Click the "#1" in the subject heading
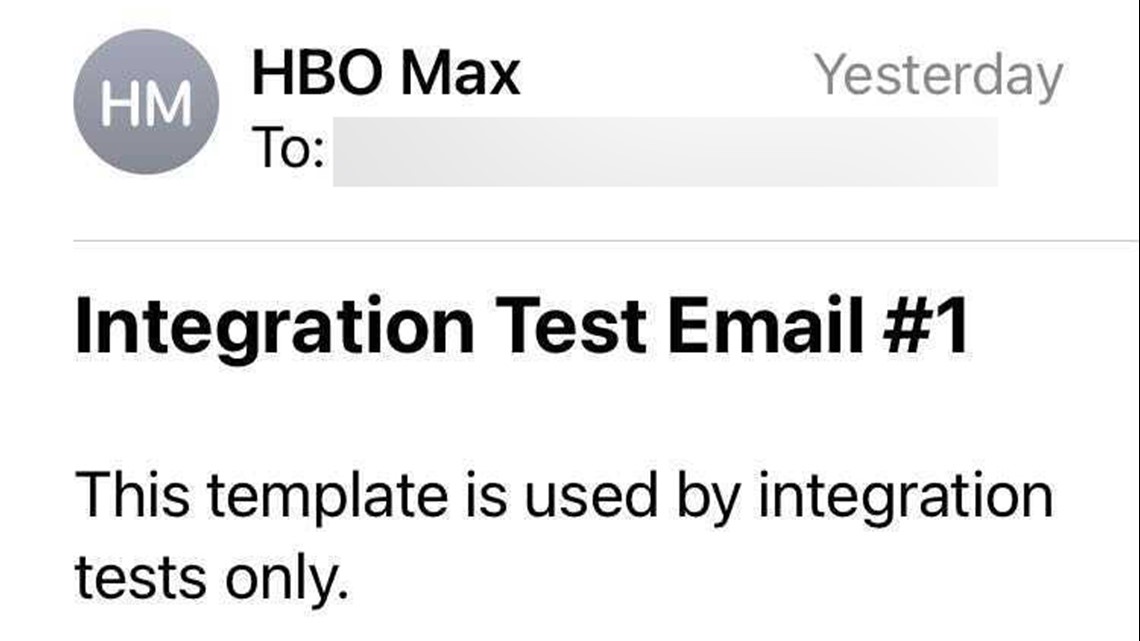This screenshot has height=641, width=1140. 926,324
